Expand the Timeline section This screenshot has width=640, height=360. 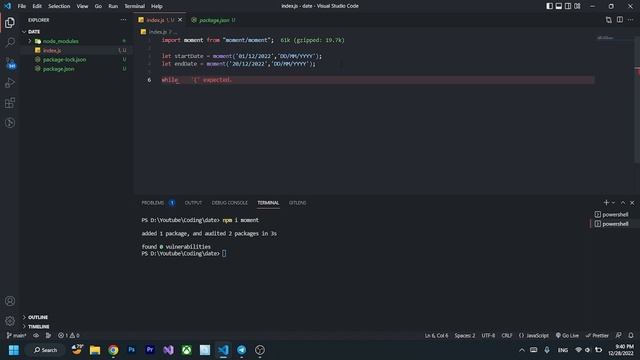click(x=76, y=327)
